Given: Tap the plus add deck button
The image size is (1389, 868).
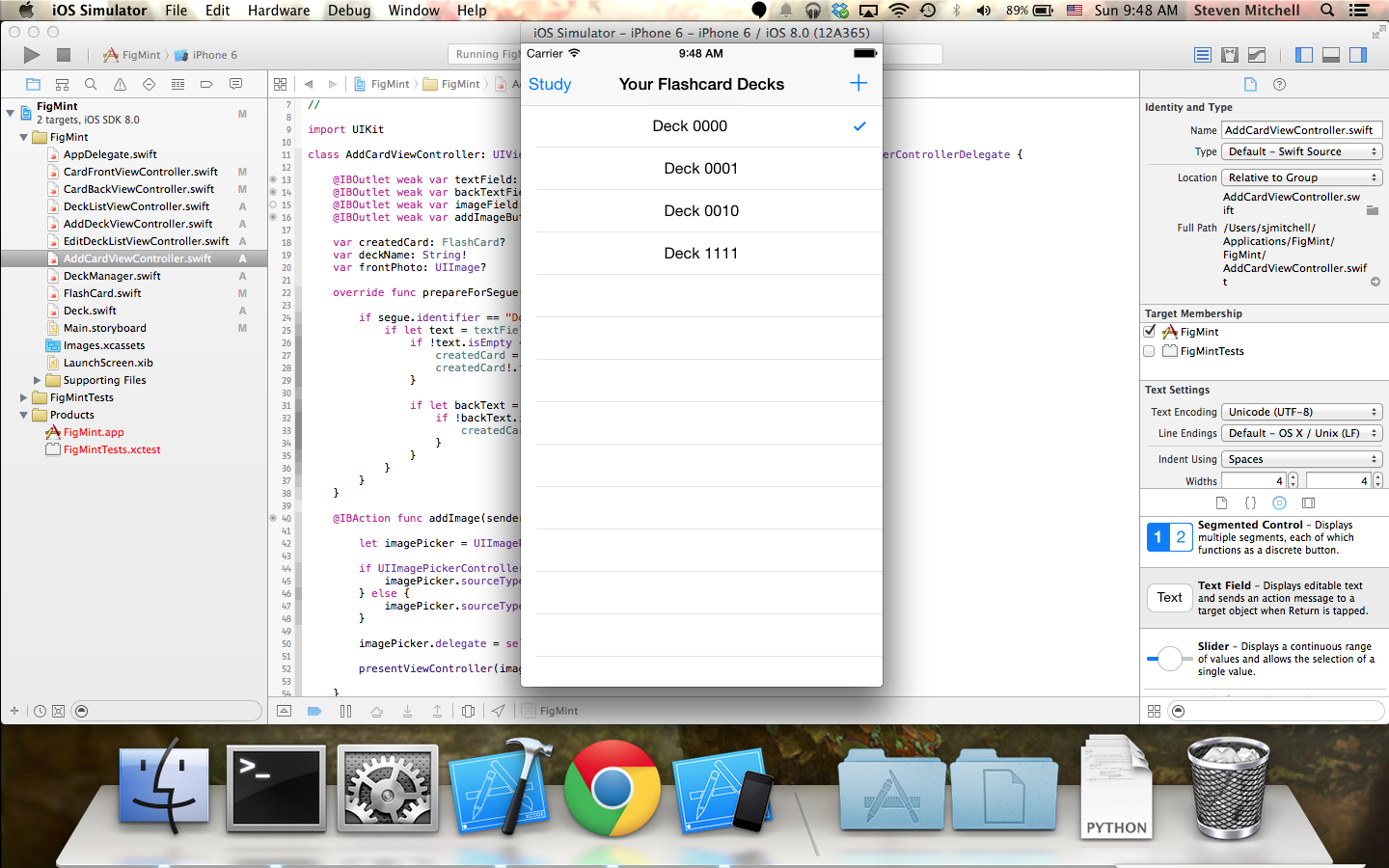Looking at the screenshot, I should [858, 83].
